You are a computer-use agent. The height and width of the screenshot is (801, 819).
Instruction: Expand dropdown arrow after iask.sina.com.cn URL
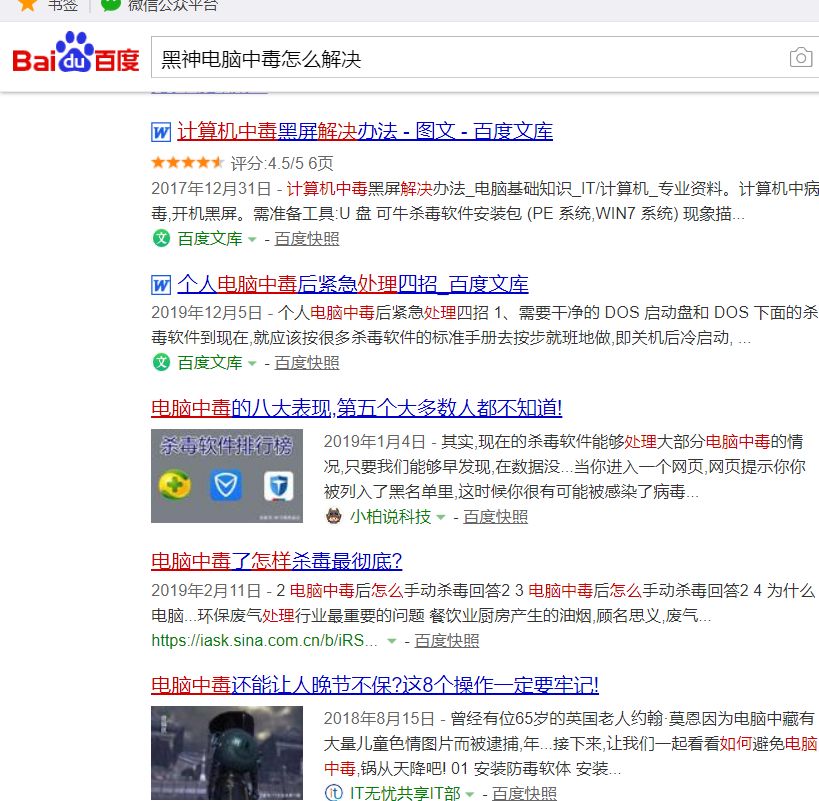392,641
